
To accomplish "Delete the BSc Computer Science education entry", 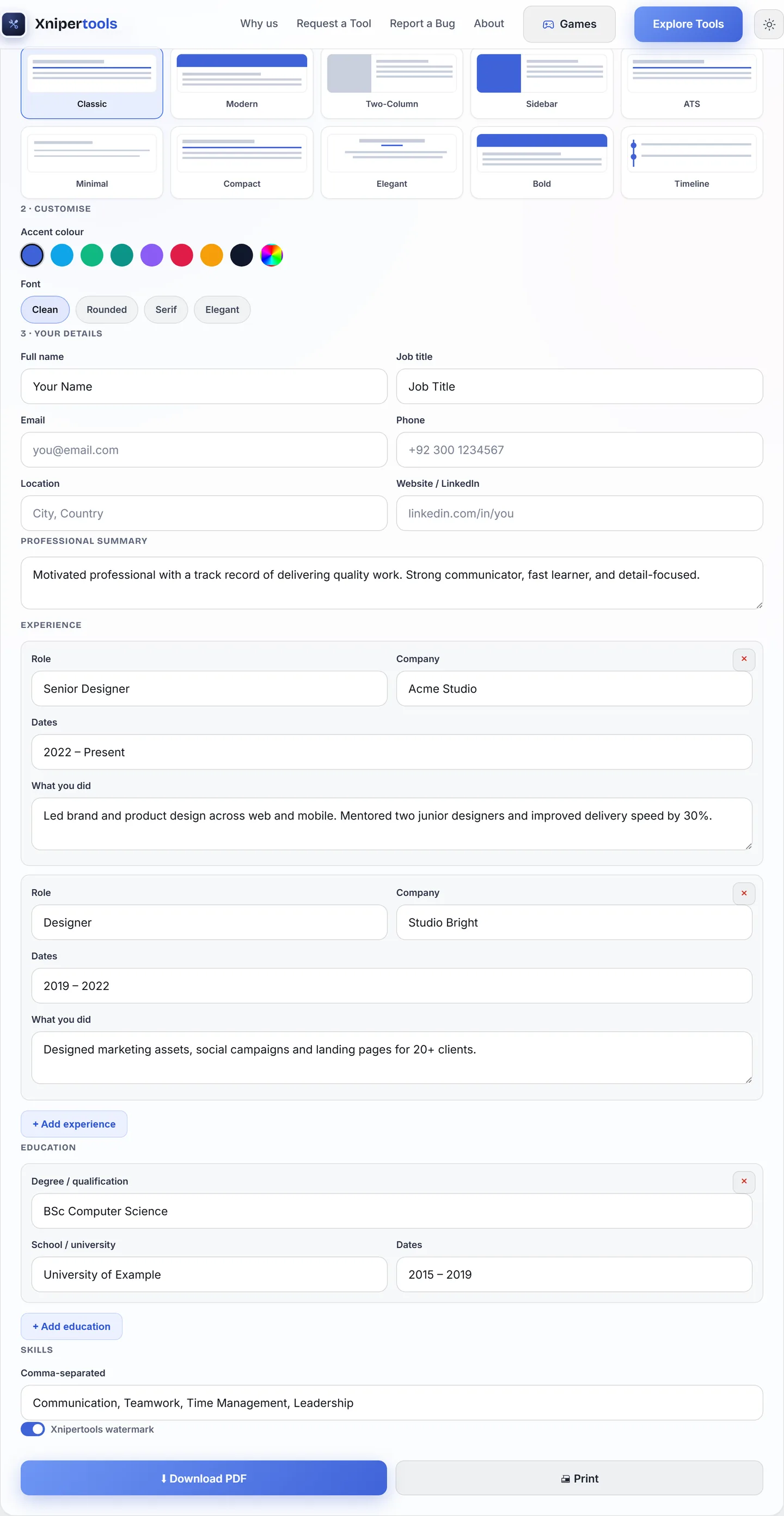I will point(744,1182).
